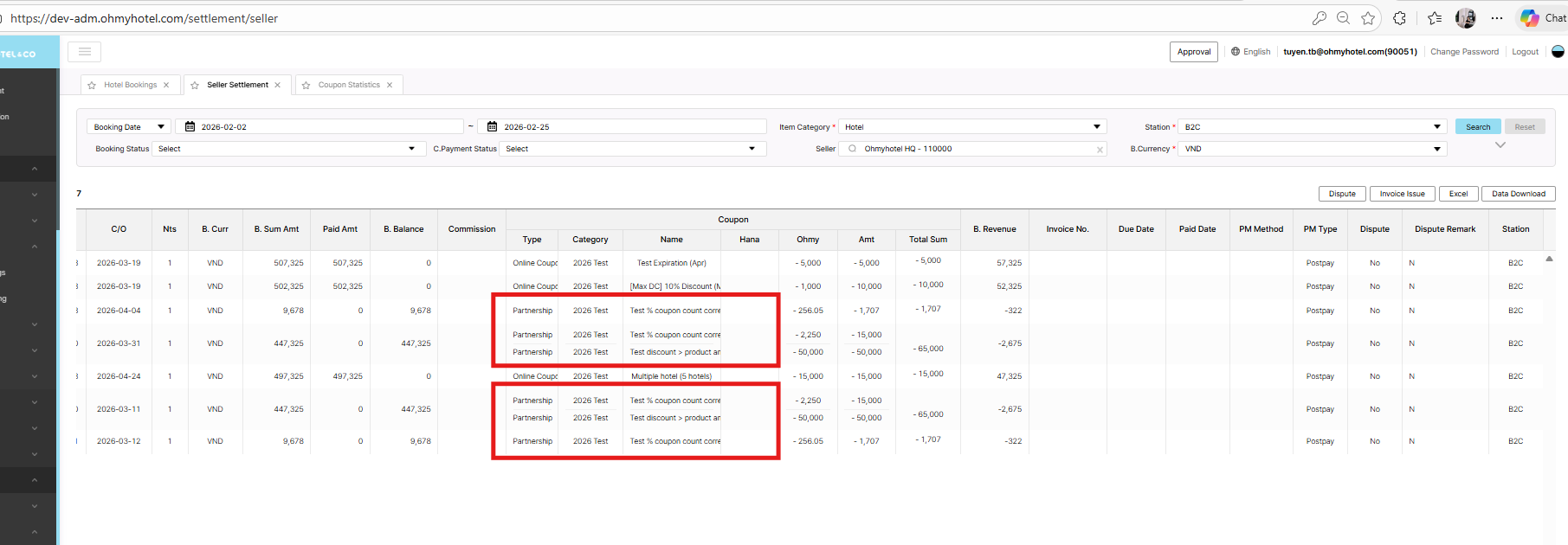1568x545 pixels.
Task: Open the Station dropdown
Action: point(1312,127)
